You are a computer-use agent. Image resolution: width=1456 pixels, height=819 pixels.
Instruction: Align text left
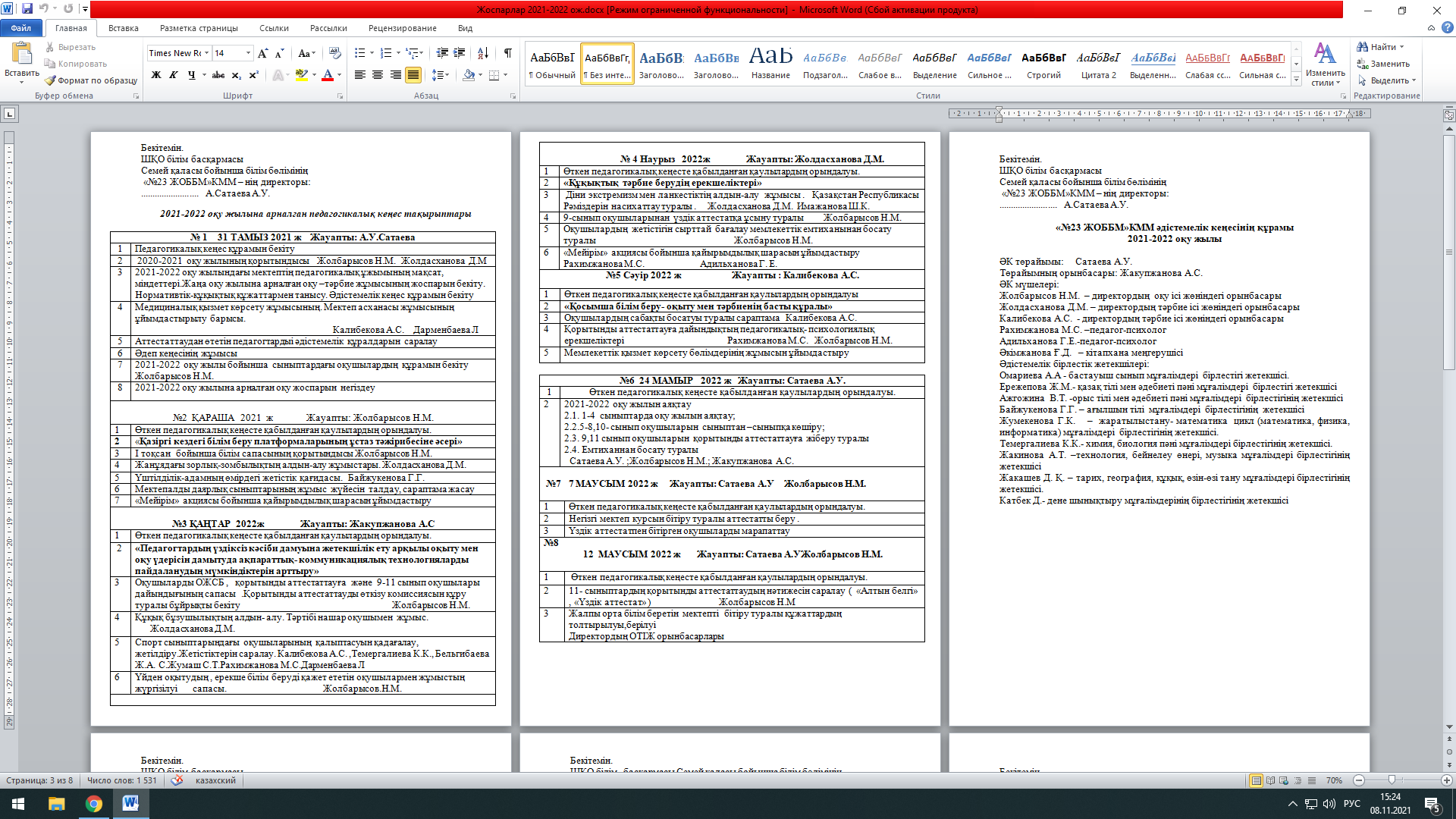coord(359,75)
